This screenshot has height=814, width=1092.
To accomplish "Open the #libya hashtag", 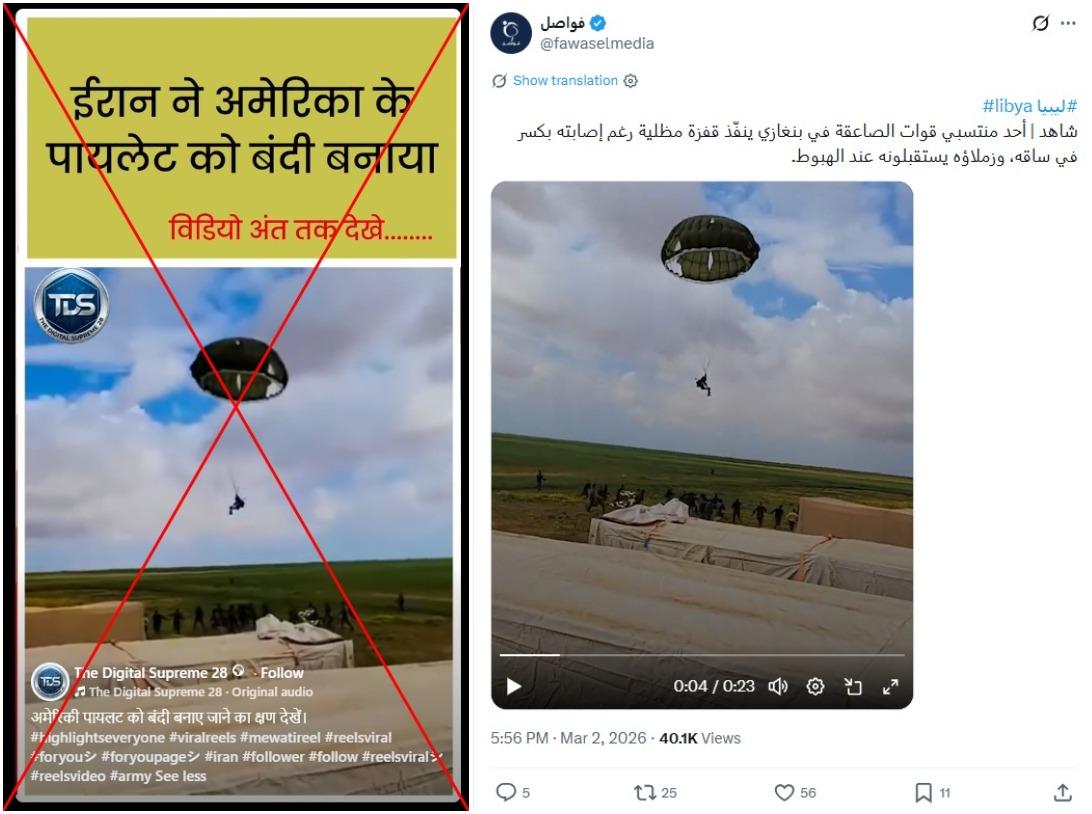I will click(1029, 106).
